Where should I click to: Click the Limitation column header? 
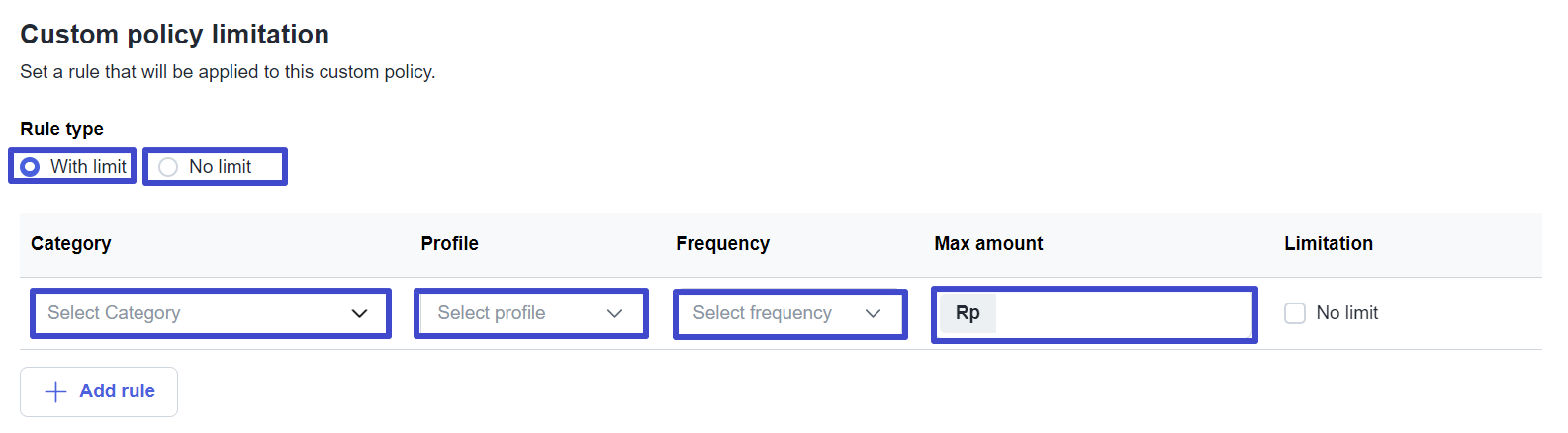[1328, 244]
